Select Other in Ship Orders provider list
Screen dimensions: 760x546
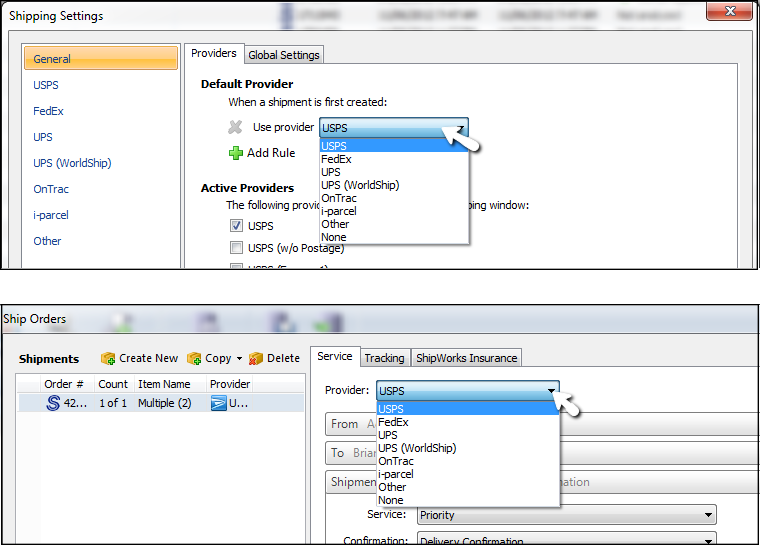468,487
